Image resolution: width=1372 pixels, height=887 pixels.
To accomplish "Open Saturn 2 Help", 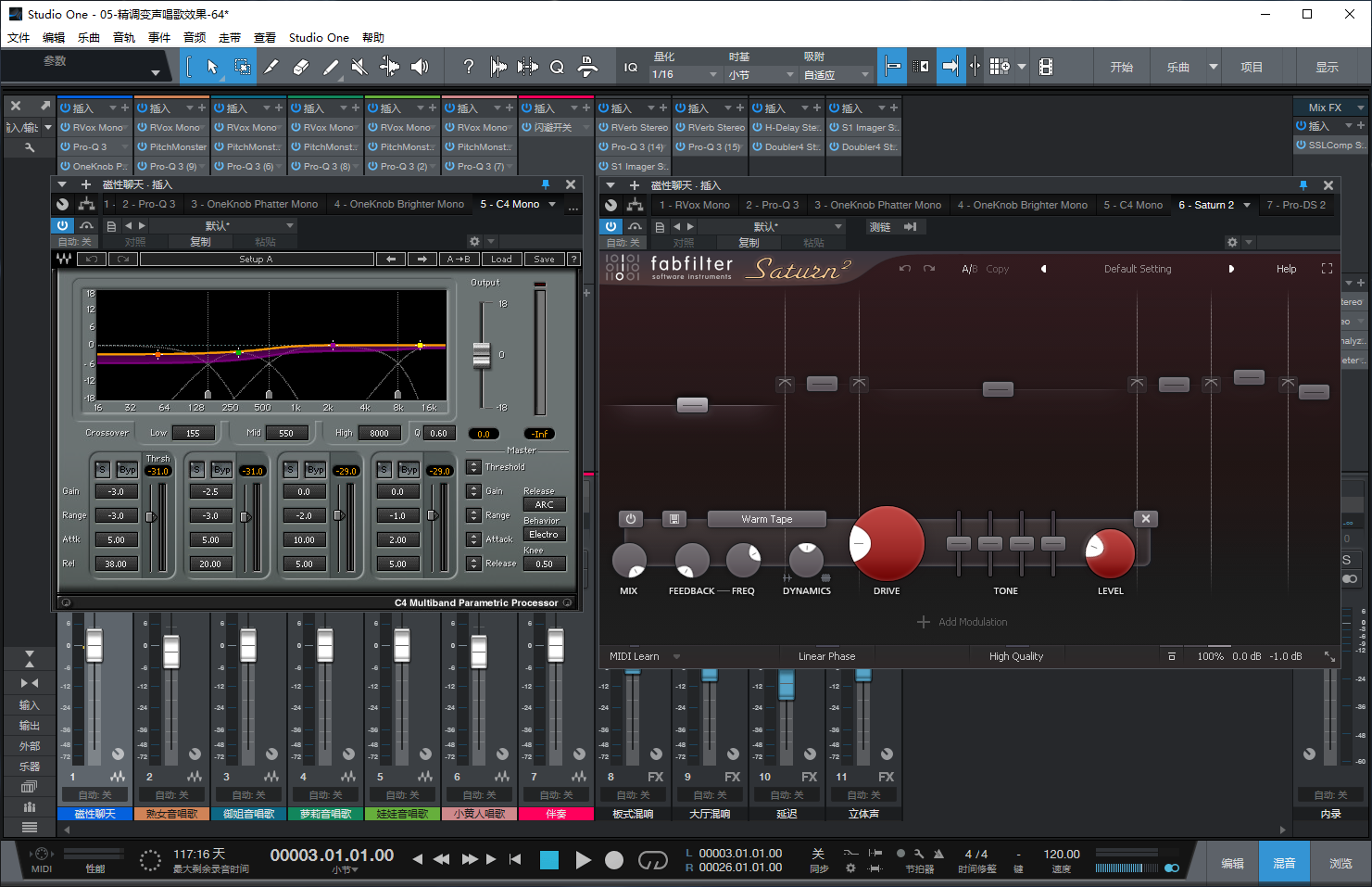I will coord(1287,269).
